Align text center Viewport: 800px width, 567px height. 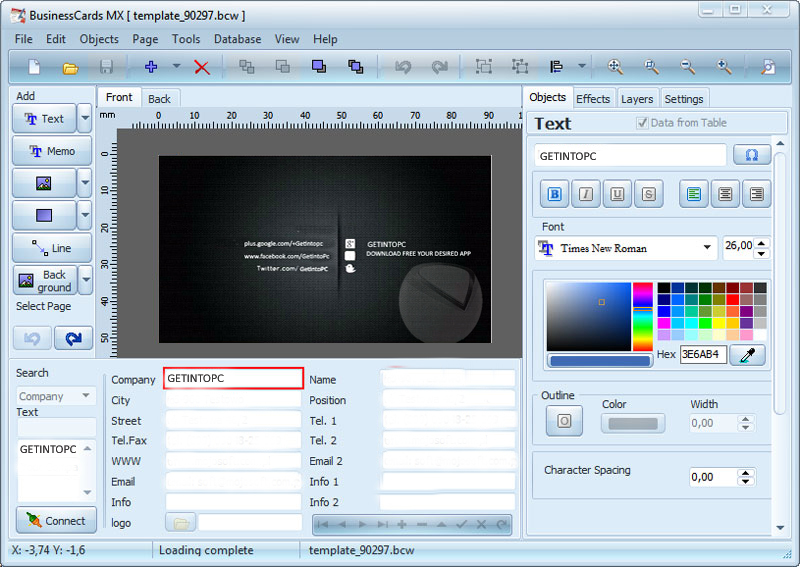coord(725,194)
